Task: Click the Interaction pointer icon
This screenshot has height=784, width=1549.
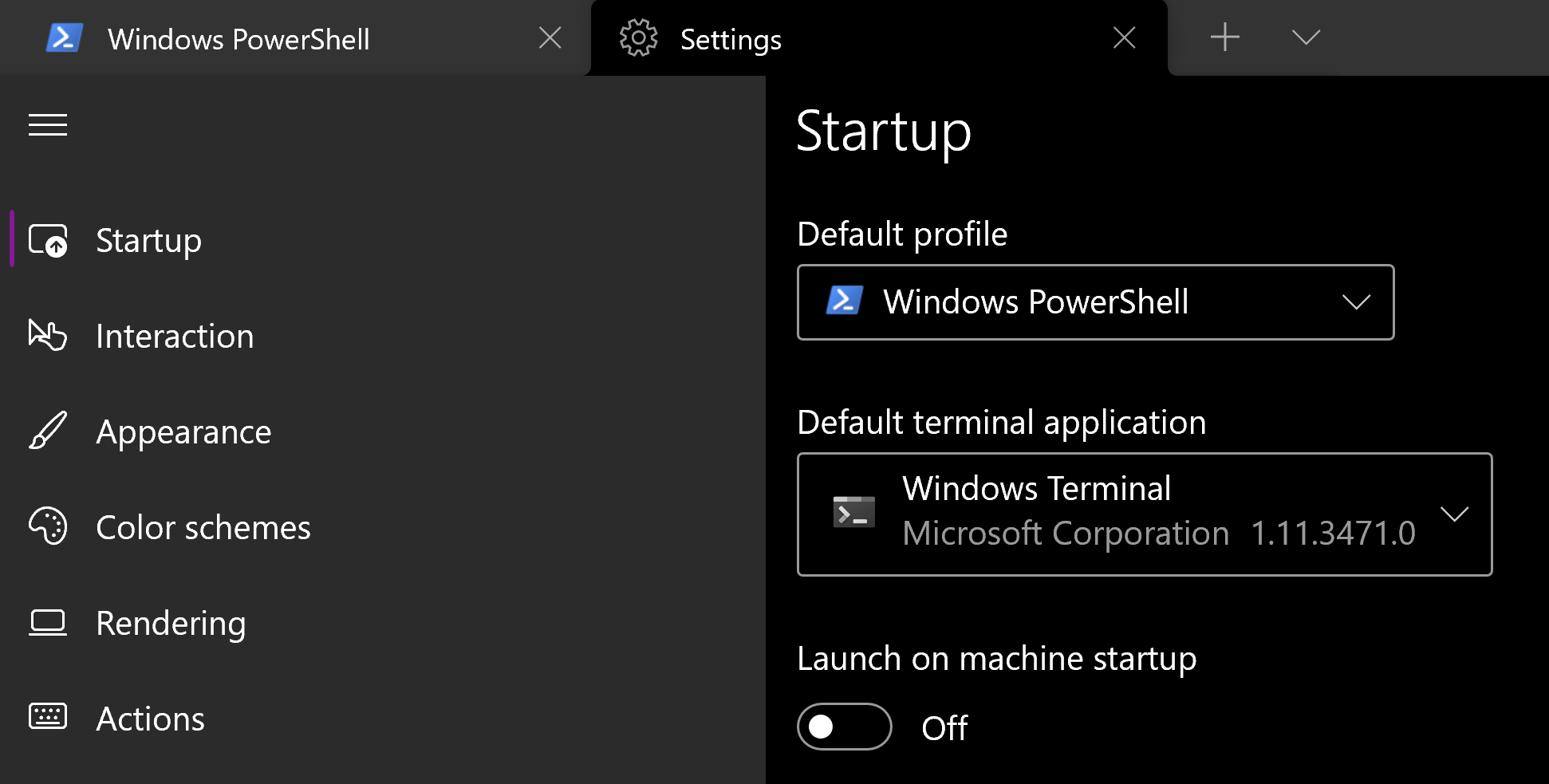Action: tap(48, 335)
